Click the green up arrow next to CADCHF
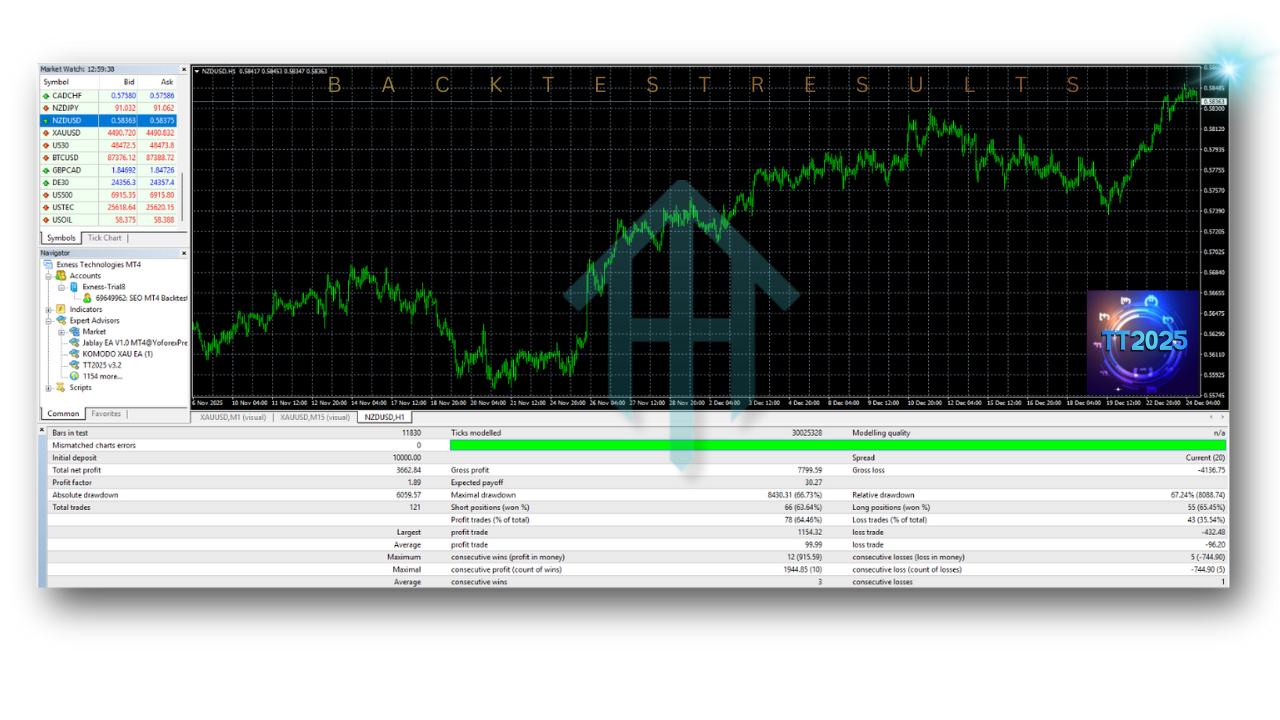This screenshot has width=1280, height=720. click(45, 96)
